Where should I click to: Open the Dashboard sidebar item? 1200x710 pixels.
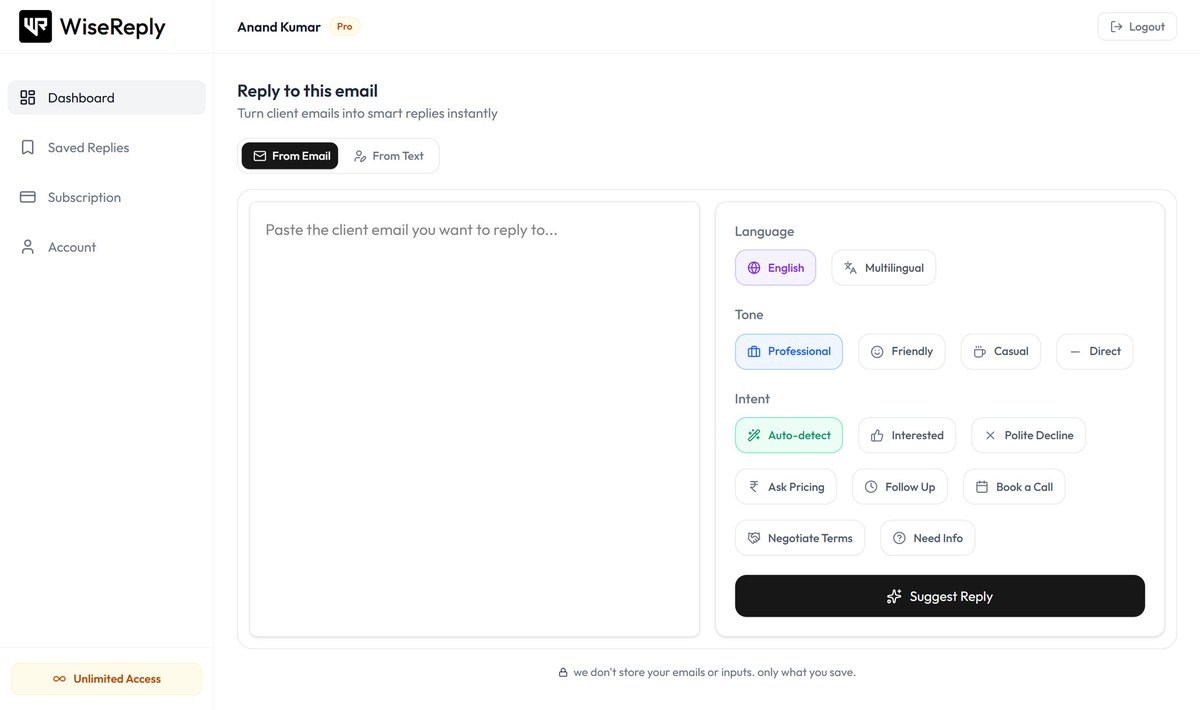pyautogui.click(x=107, y=98)
